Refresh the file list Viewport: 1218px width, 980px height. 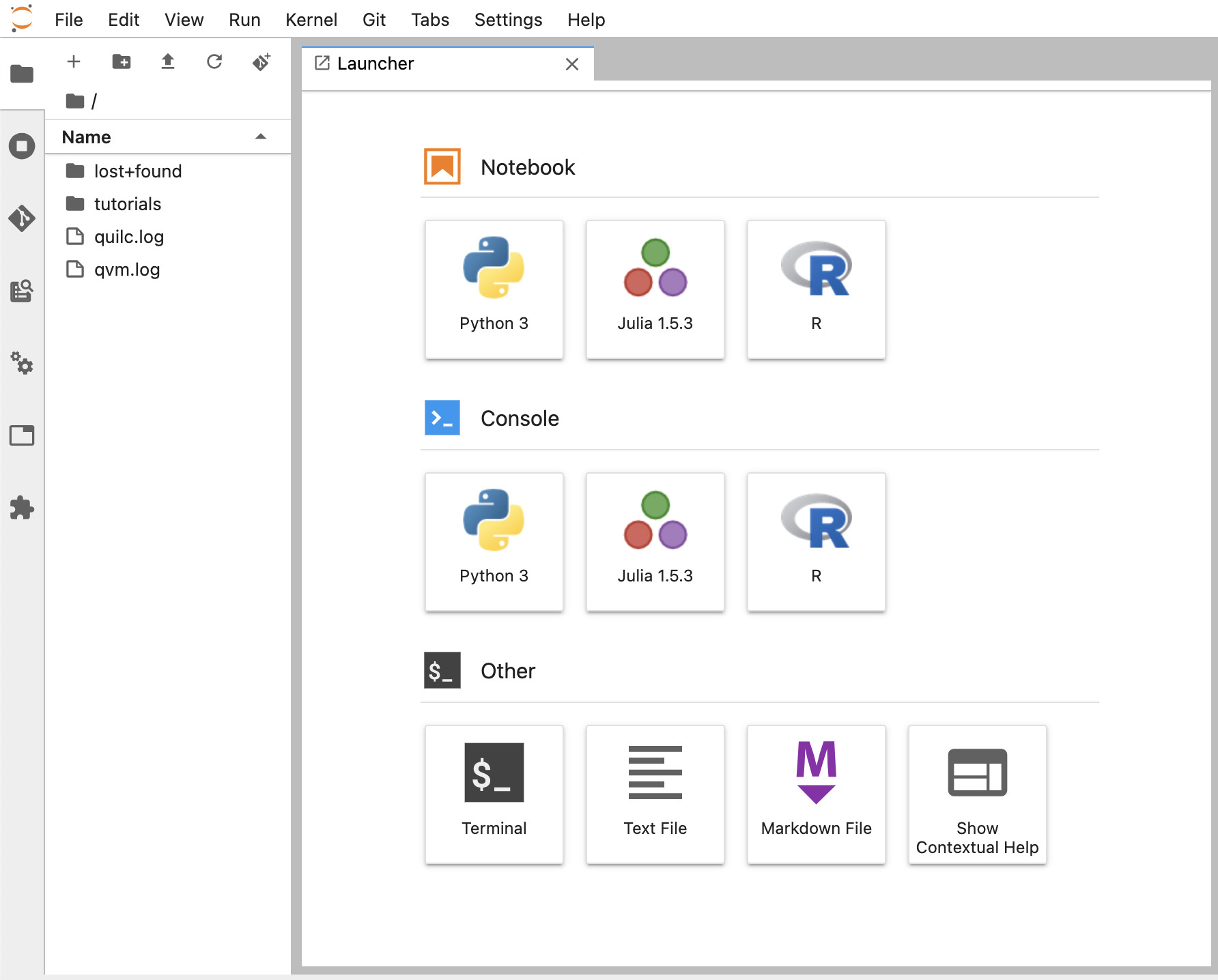214,62
